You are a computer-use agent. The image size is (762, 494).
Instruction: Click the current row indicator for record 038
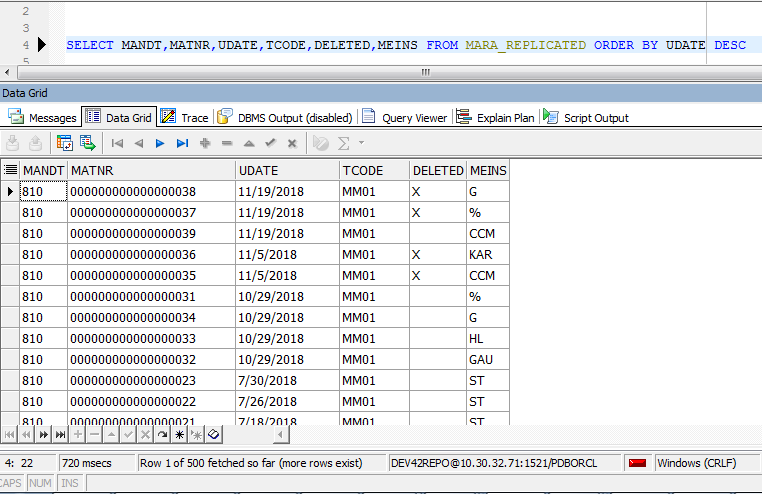(10, 191)
